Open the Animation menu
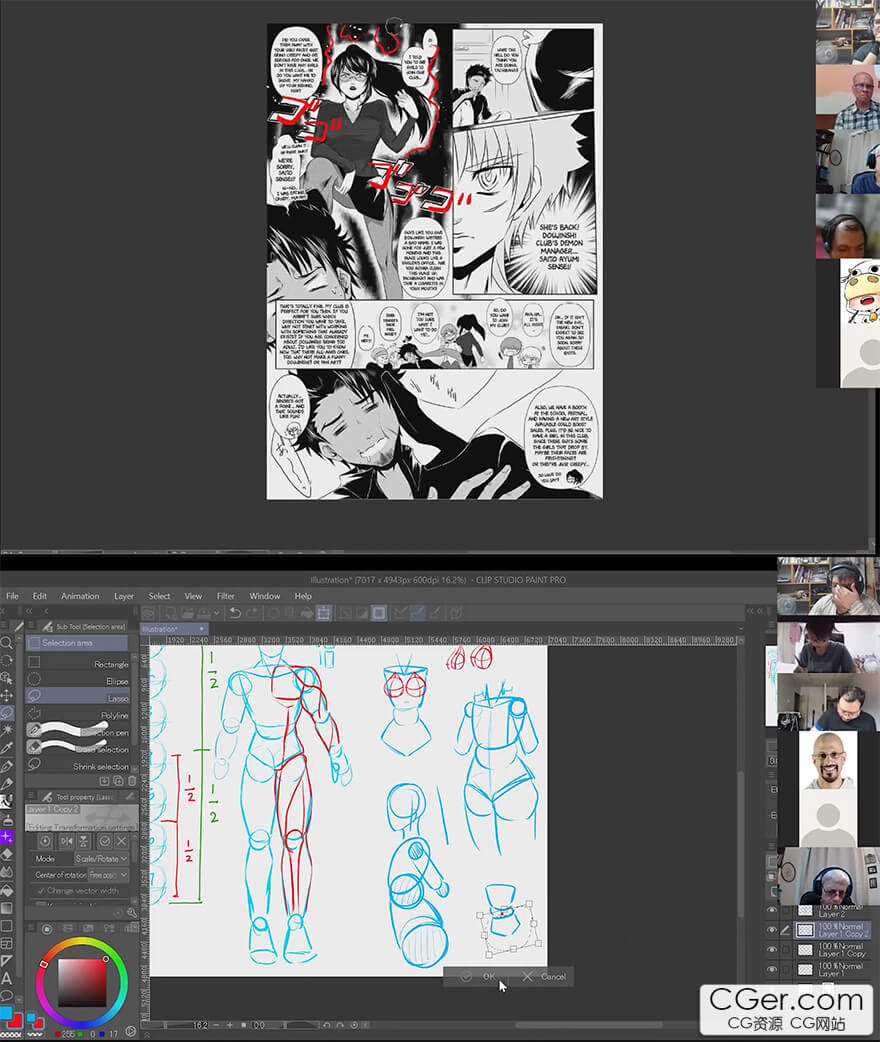This screenshot has height=1042, width=880. (80, 596)
